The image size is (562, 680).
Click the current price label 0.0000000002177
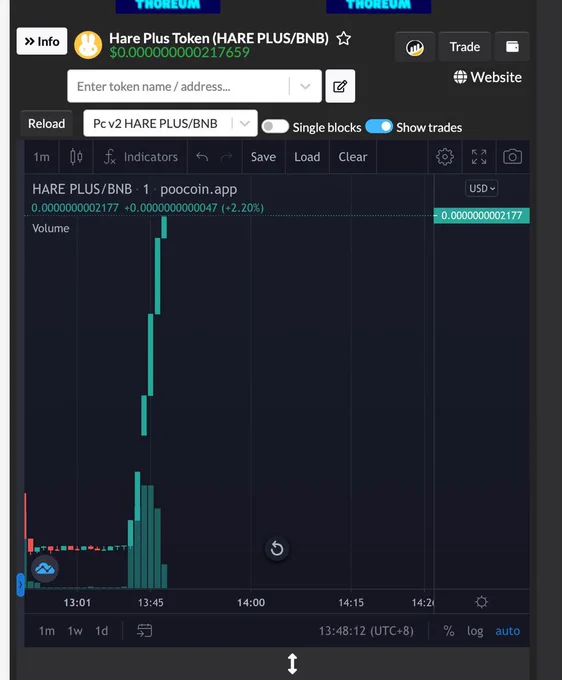click(481, 216)
